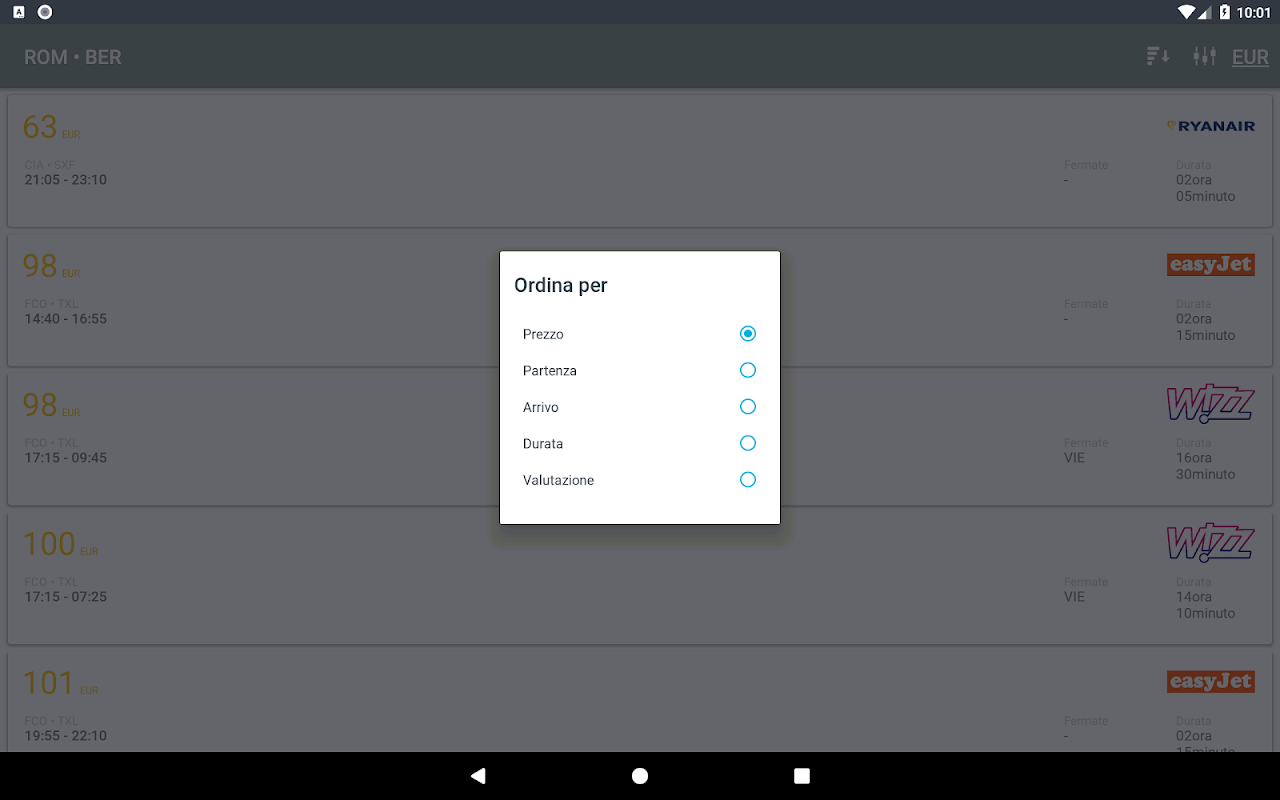The height and width of the screenshot is (800, 1280).
Task: Select the '14:40 - 16:55' flight time
Action: tap(66, 319)
